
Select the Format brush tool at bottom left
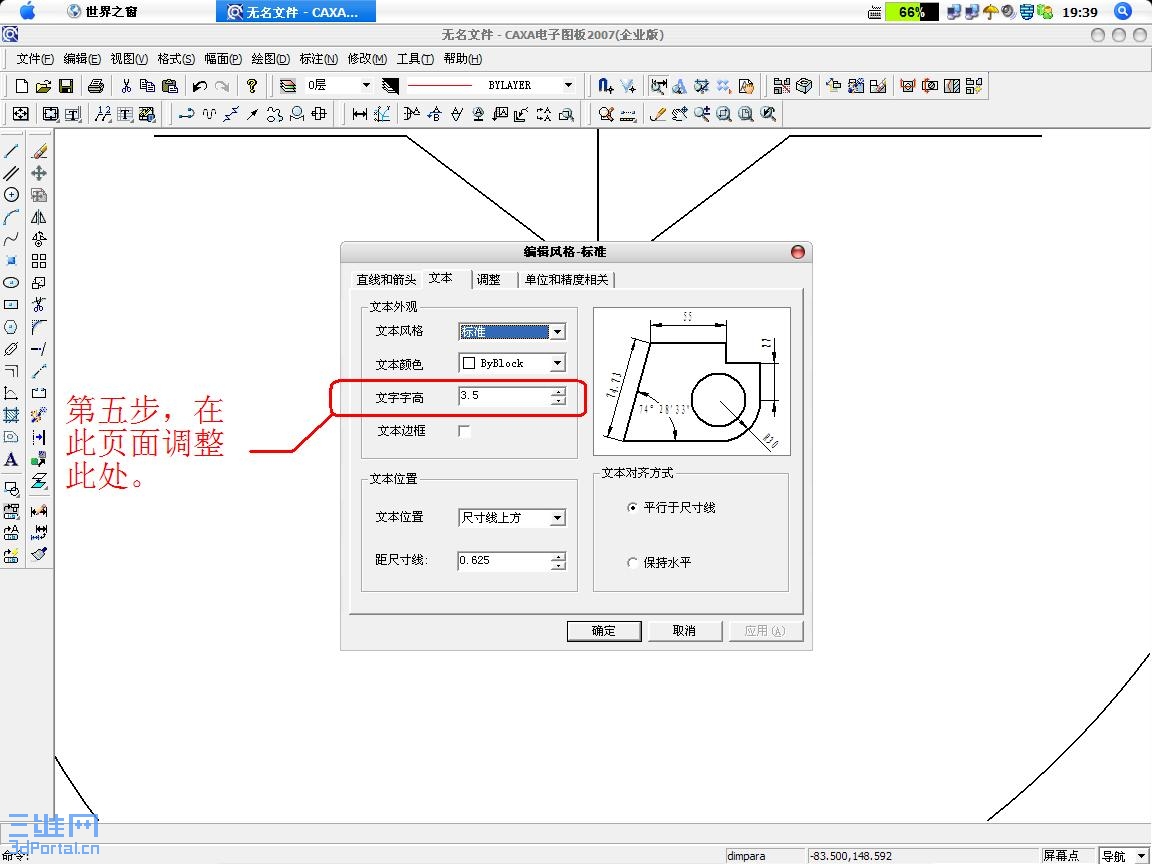(39, 554)
